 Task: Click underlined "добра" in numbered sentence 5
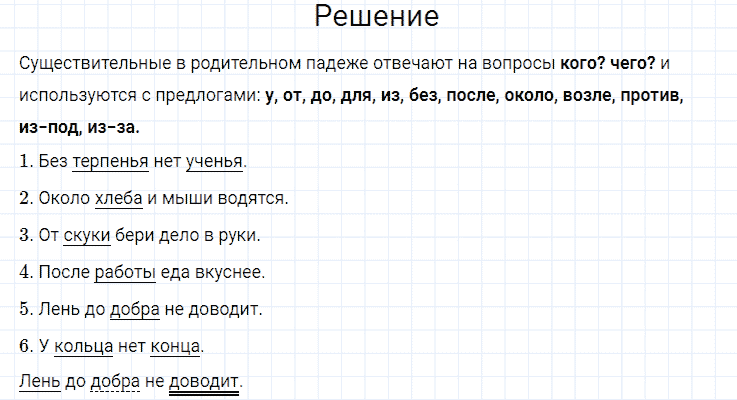click(135, 309)
